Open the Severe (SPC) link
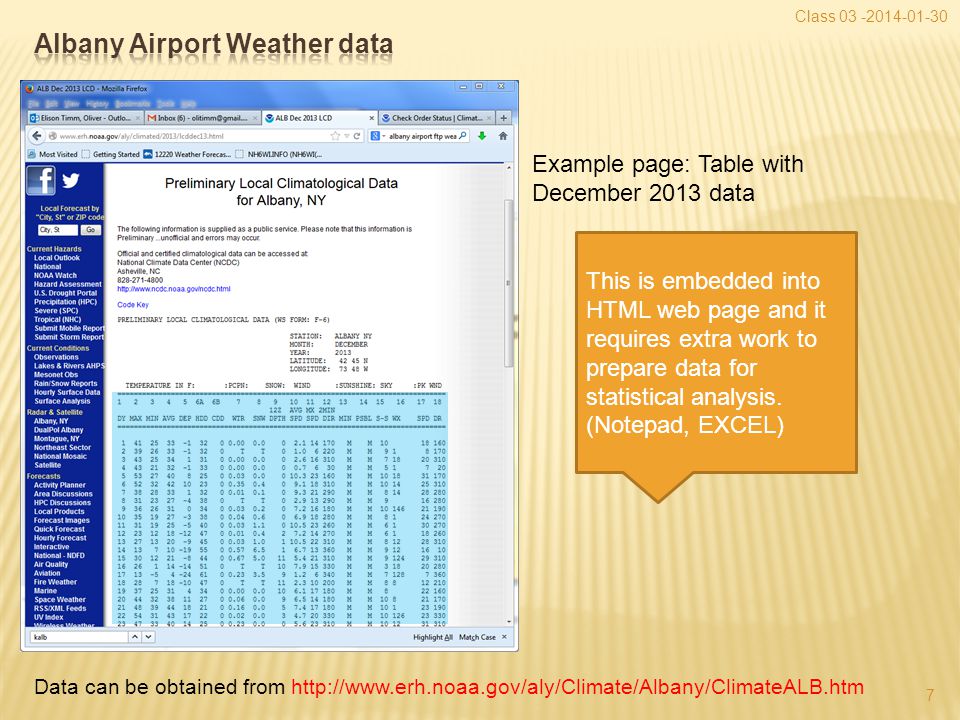960x720 pixels. point(56,310)
